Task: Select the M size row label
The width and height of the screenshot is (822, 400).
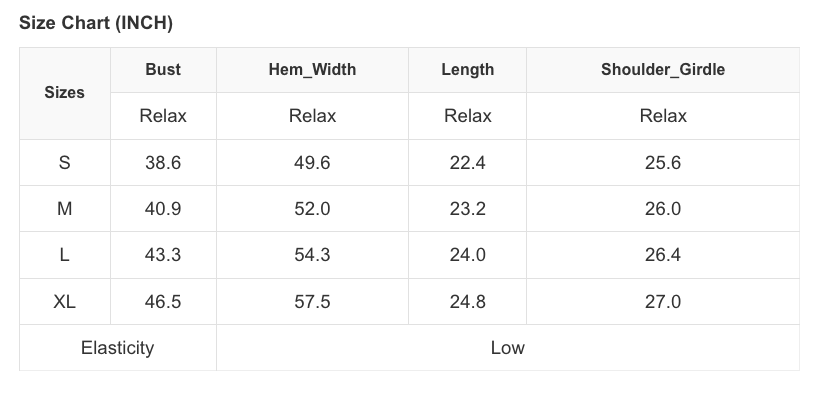Action: coord(65,209)
